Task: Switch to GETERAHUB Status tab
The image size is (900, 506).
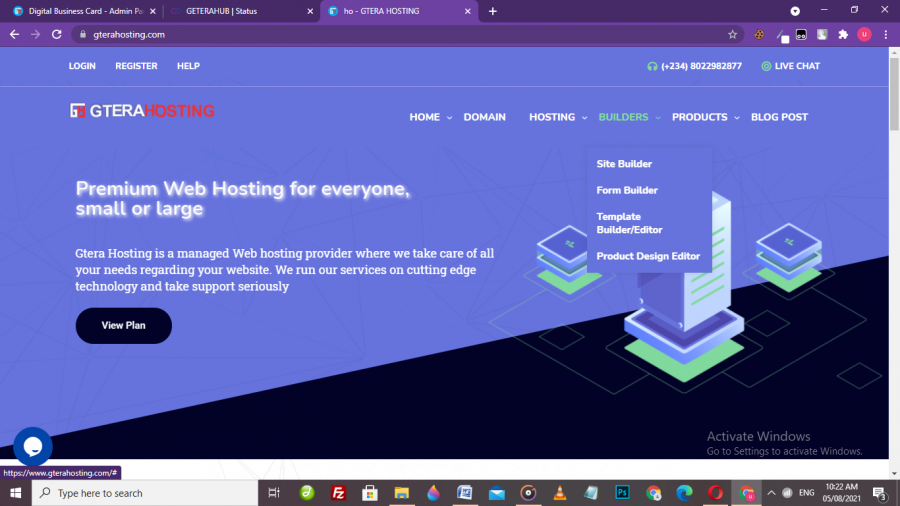Action: click(242, 11)
